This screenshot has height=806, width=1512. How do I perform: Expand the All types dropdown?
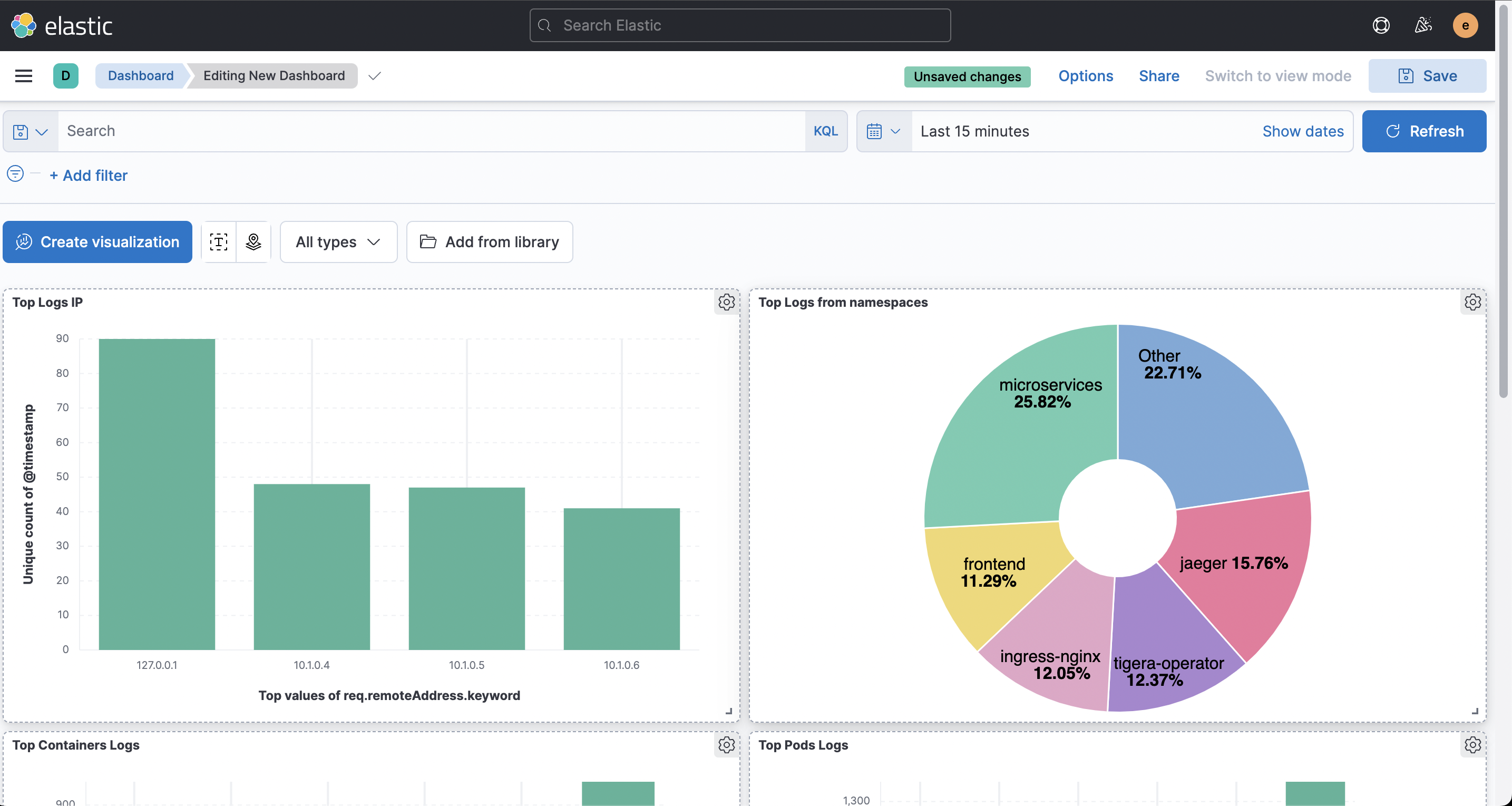[338, 242]
